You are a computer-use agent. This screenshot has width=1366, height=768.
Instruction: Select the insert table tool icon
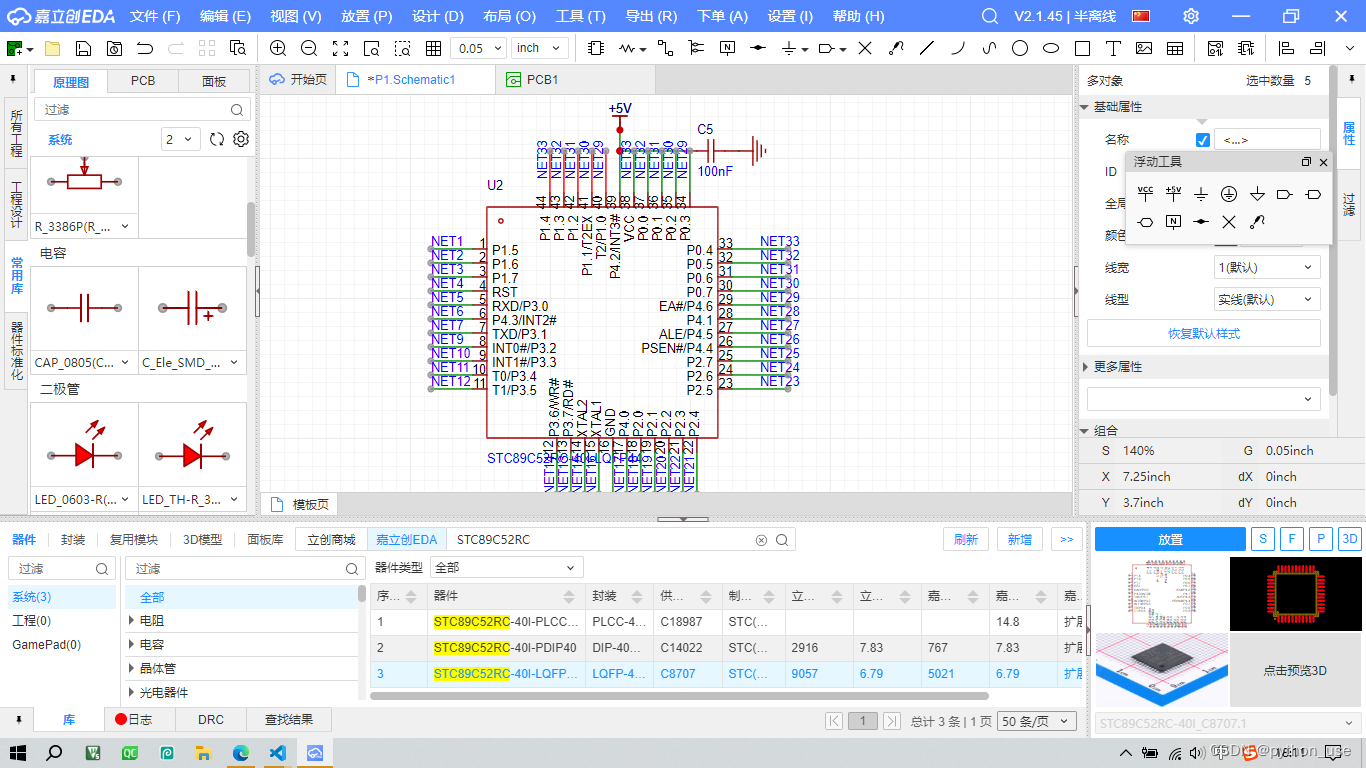pyautogui.click(x=1175, y=48)
